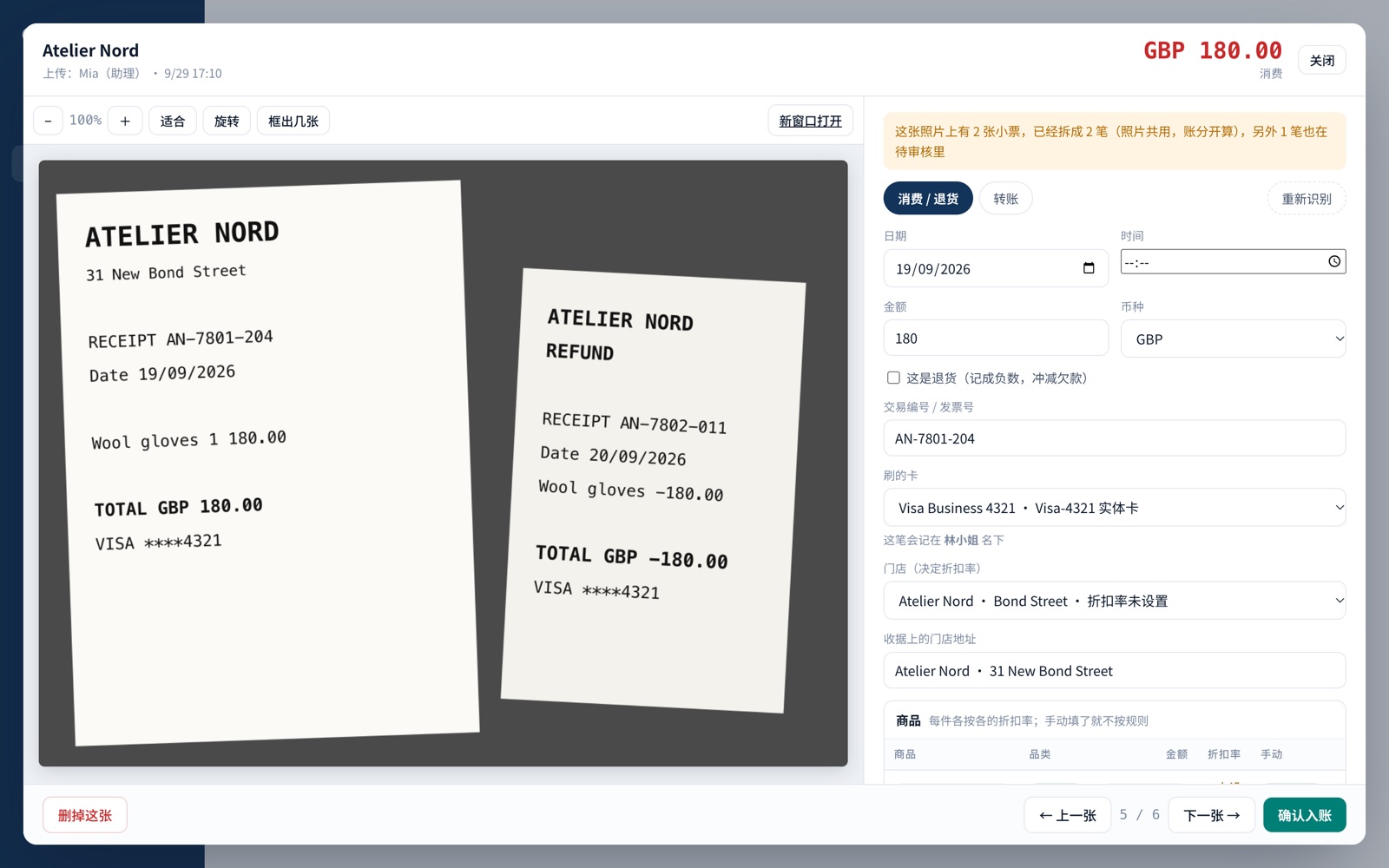Viewport: 1389px width, 868px height.
Task: Click the orange split-receipt notice banner
Action: click(1115, 141)
